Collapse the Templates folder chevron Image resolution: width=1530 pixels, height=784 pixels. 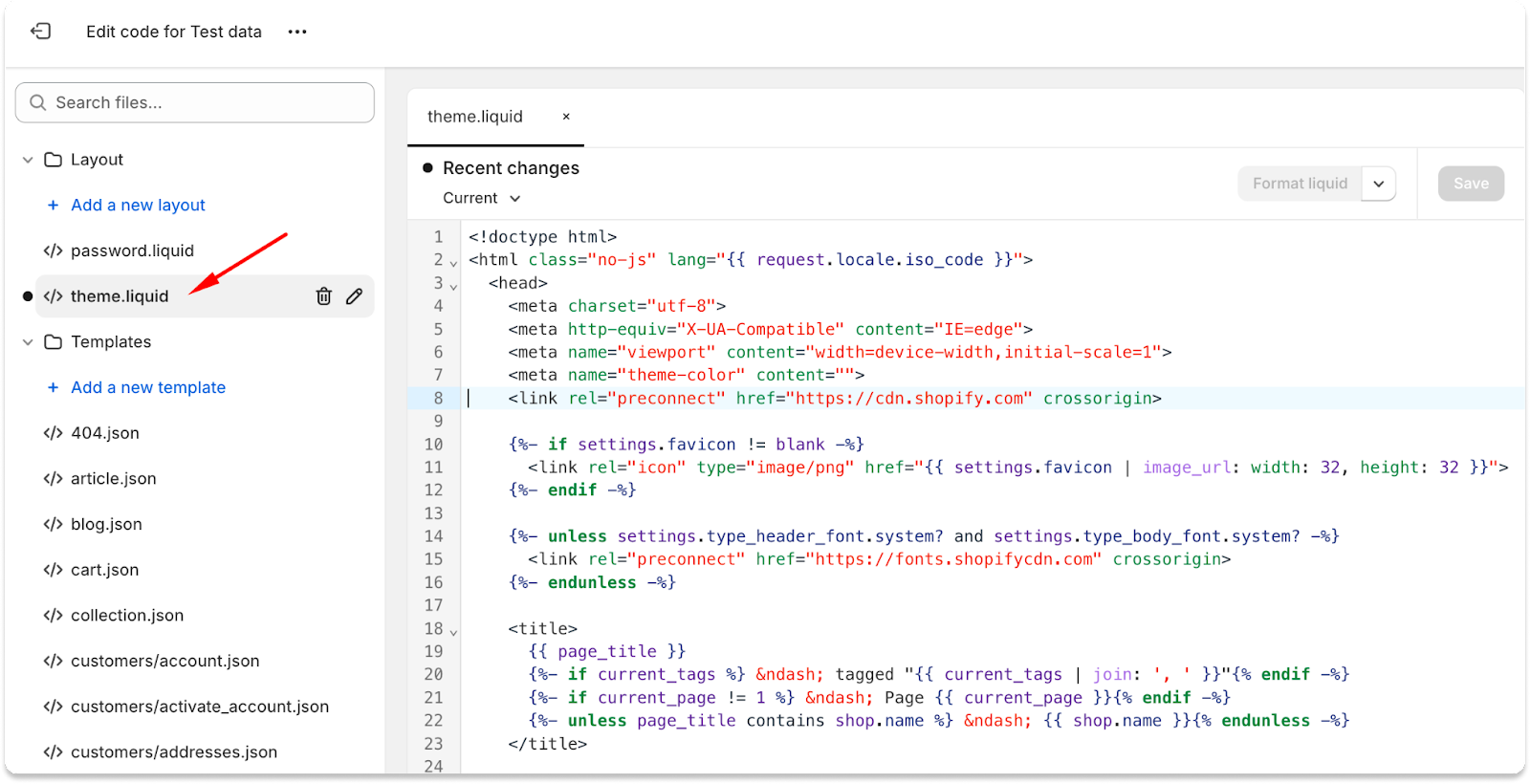[x=28, y=342]
